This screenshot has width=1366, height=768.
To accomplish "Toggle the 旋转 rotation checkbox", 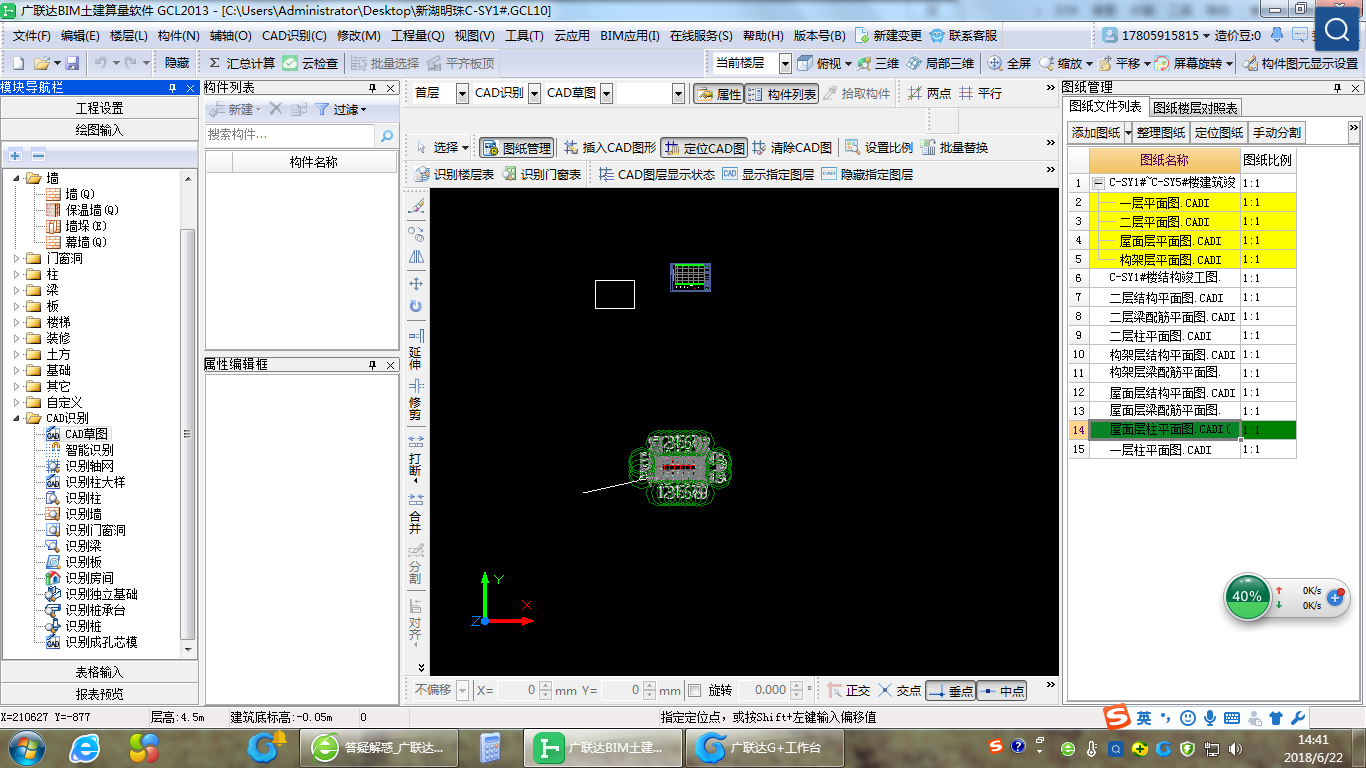I will click(695, 690).
